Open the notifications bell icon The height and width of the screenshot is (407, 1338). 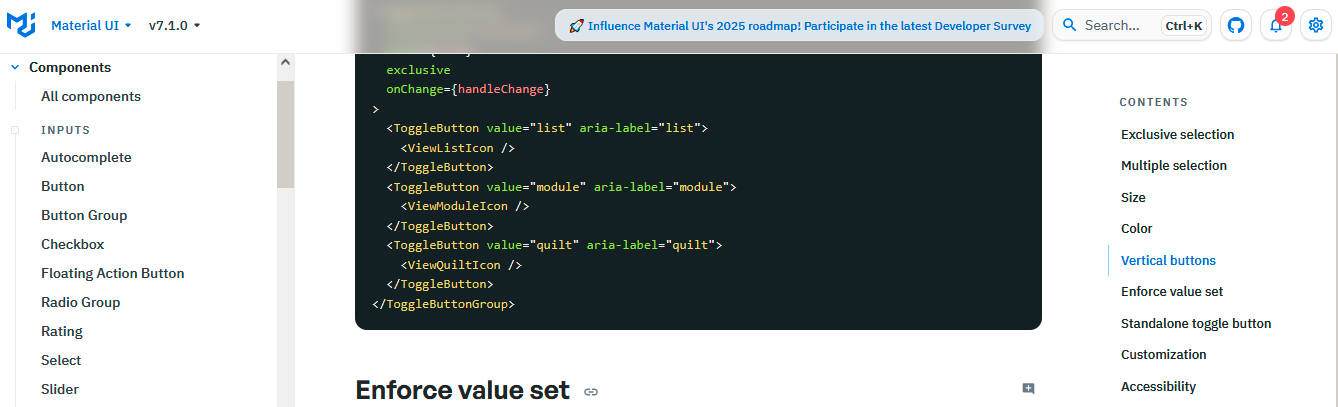point(1276,25)
